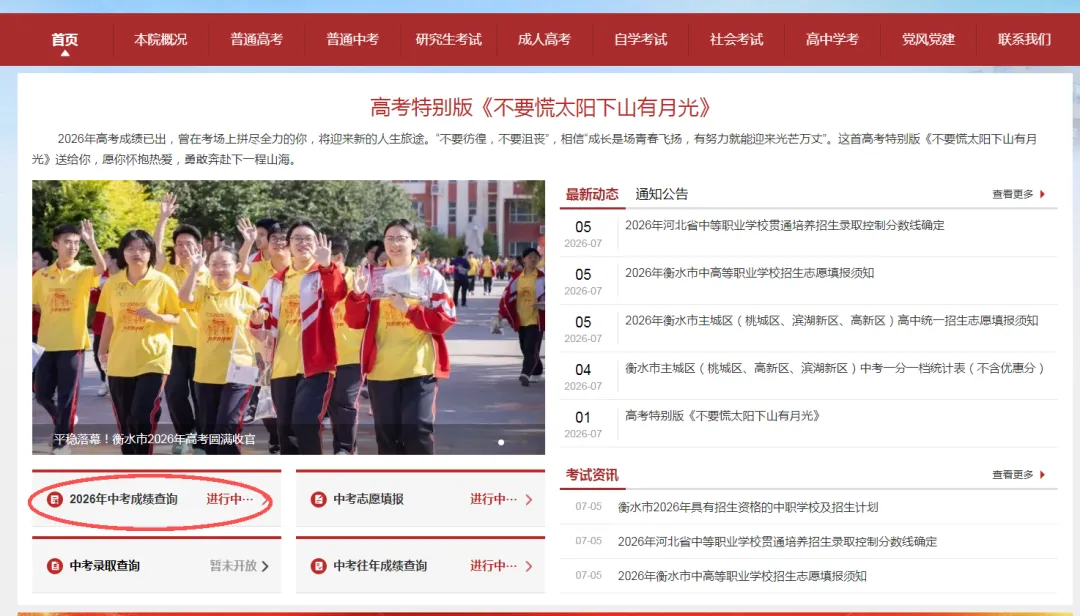Click the icon beside 中考志愿填报
Viewport: 1080px width, 616px height.
(x=318, y=500)
